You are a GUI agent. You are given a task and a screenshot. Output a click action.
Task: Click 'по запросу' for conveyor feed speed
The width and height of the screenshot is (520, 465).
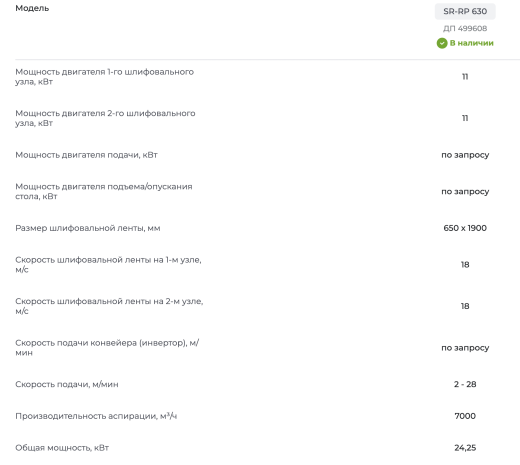click(x=465, y=348)
